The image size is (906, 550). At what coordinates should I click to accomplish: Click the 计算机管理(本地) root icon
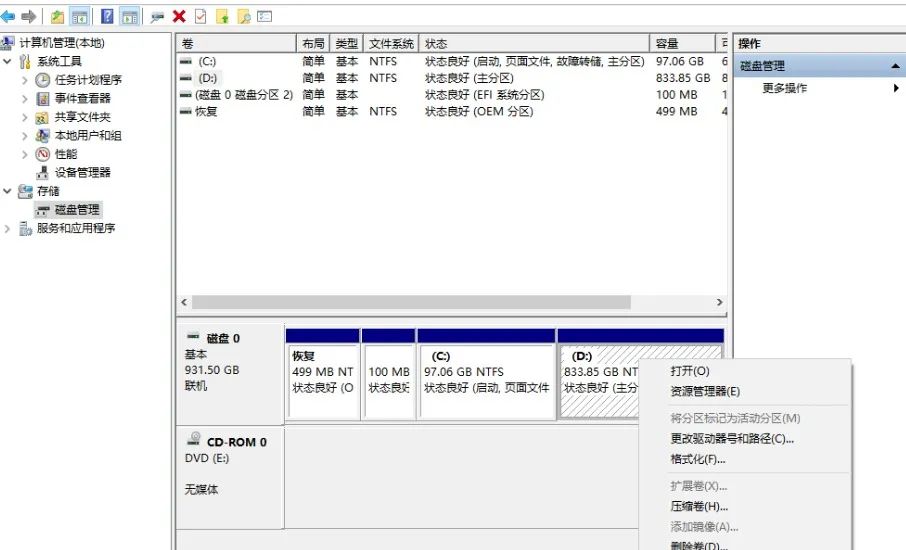click(x=8, y=43)
